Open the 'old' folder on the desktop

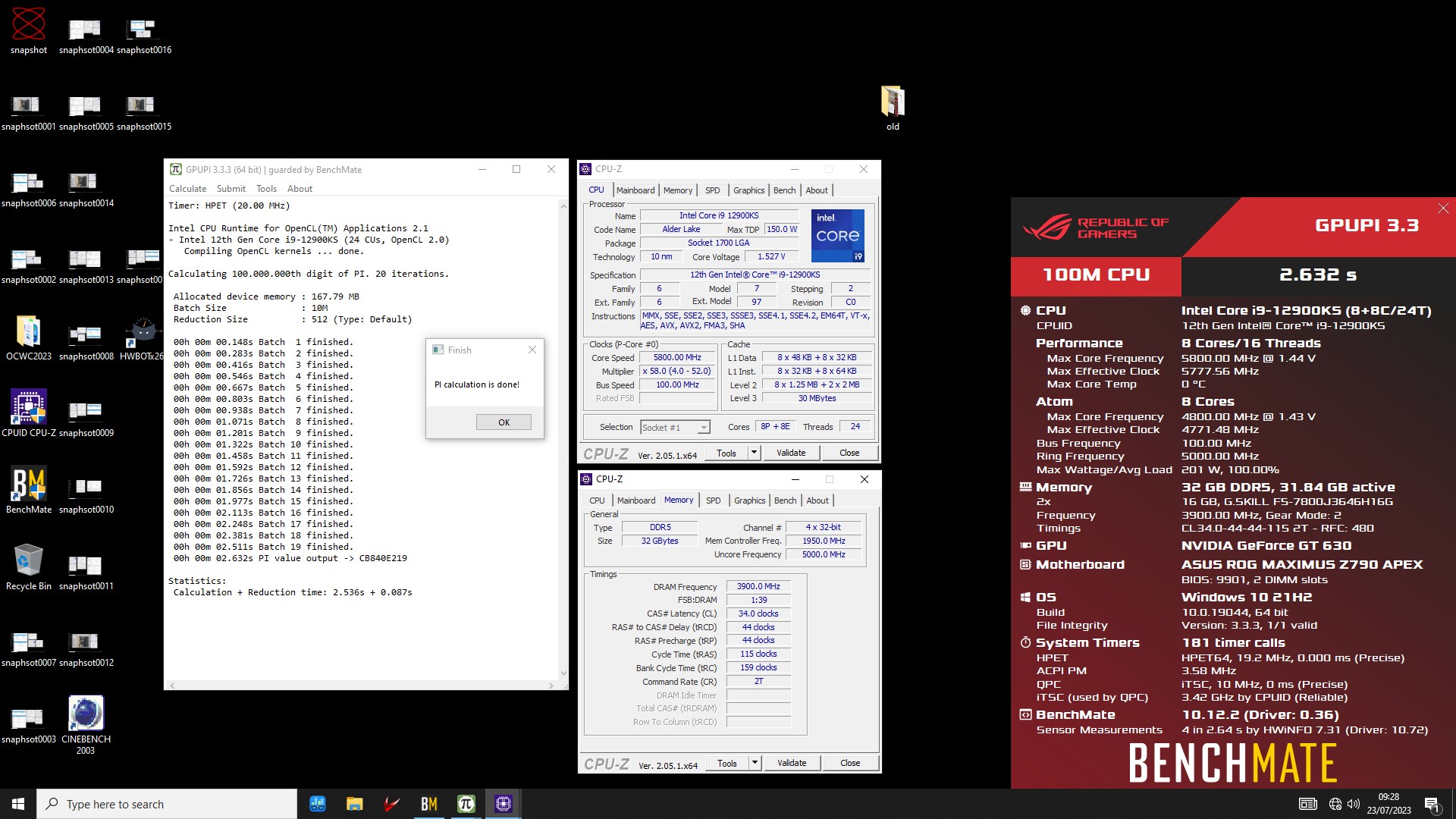893,107
